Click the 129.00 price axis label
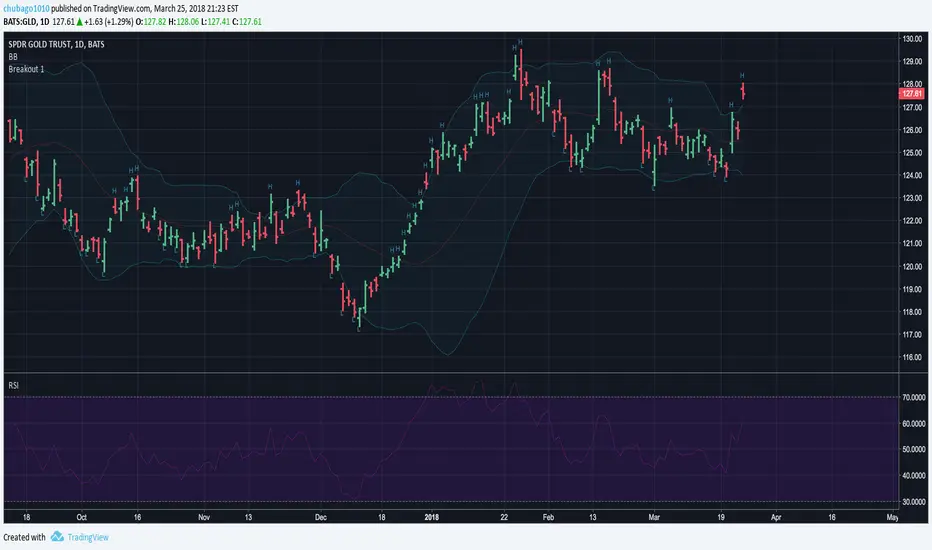 click(x=912, y=62)
